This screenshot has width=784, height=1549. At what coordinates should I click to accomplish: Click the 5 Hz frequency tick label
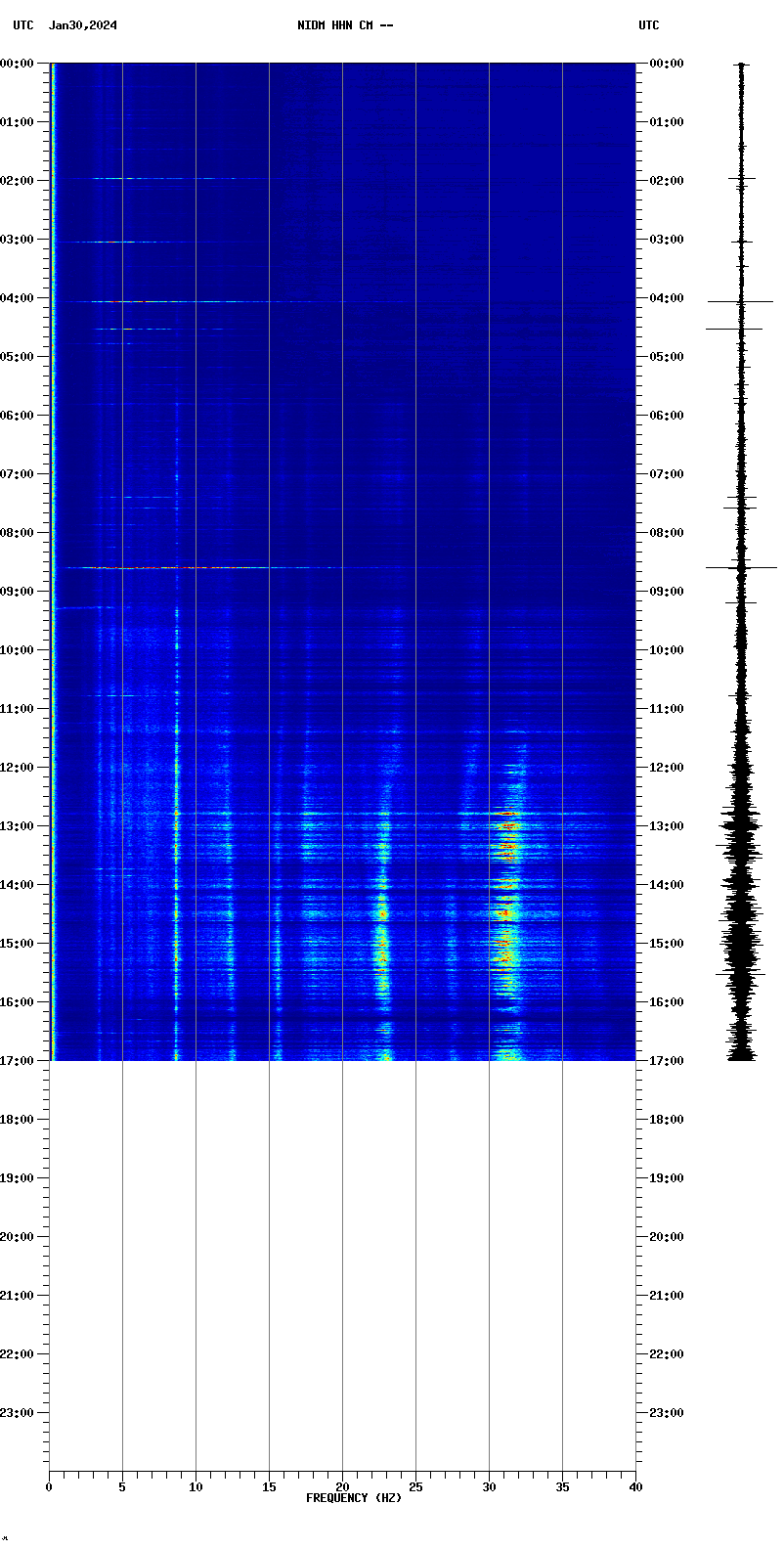(x=122, y=1487)
